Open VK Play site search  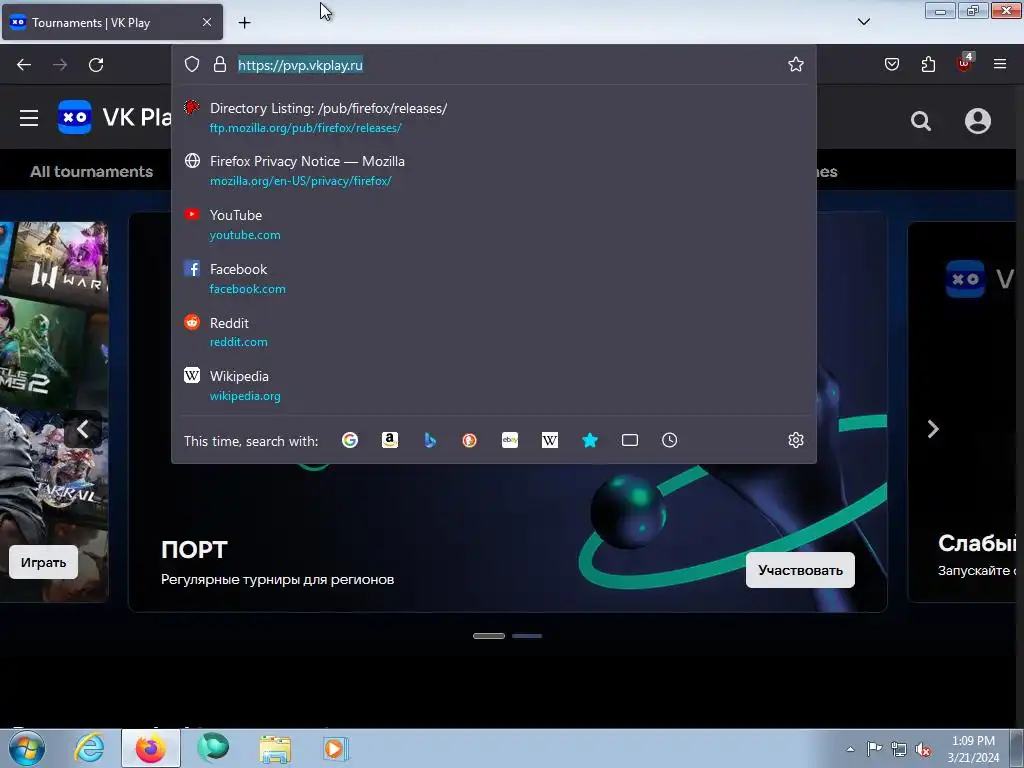[921, 121]
